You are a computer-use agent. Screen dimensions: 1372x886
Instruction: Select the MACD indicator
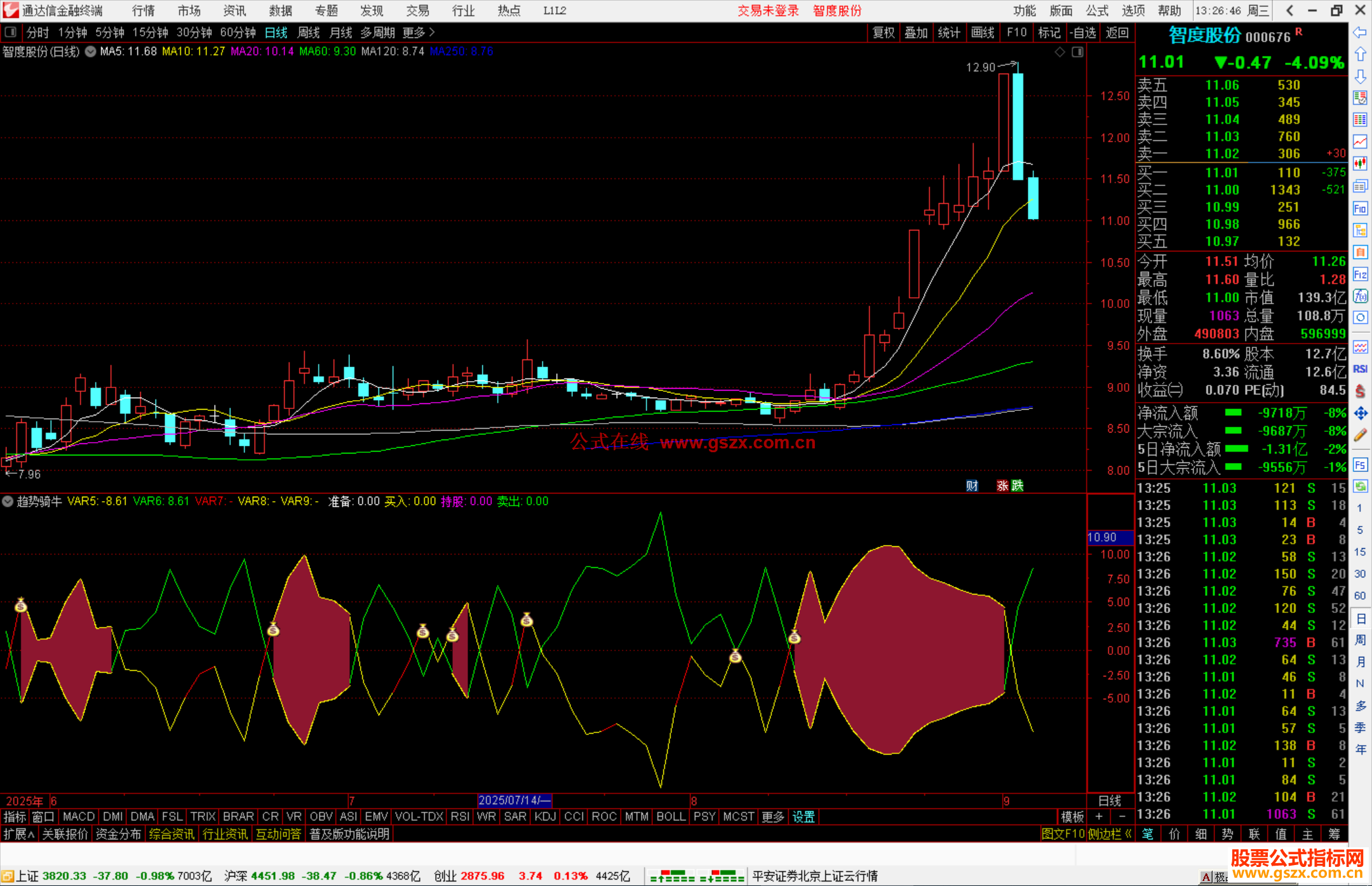[79, 817]
